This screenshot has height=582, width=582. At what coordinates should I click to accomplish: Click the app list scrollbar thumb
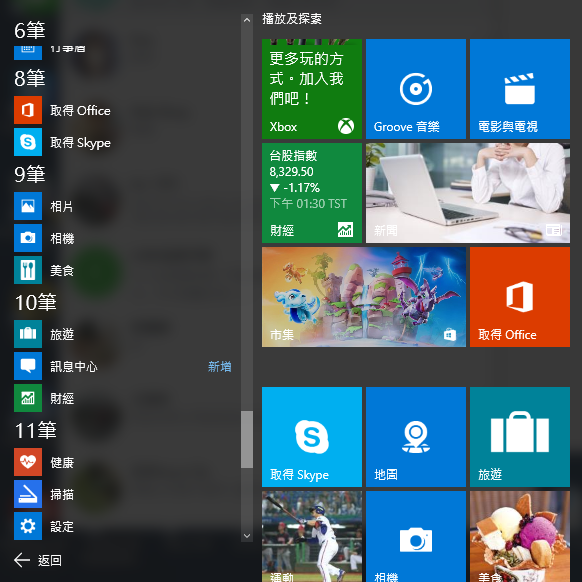tap(247, 439)
